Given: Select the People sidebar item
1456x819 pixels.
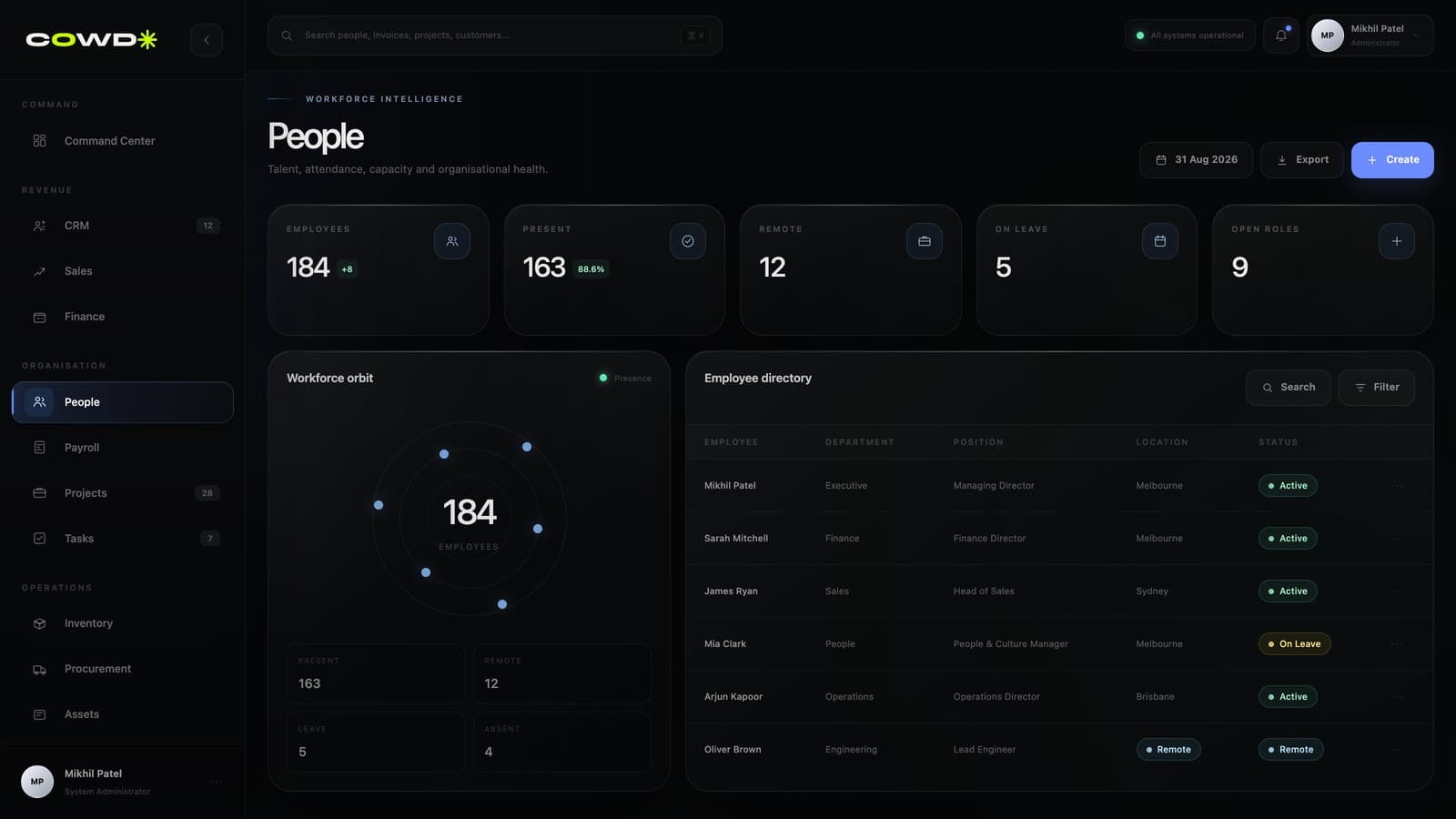Looking at the screenshot, I should coord(123,402).
